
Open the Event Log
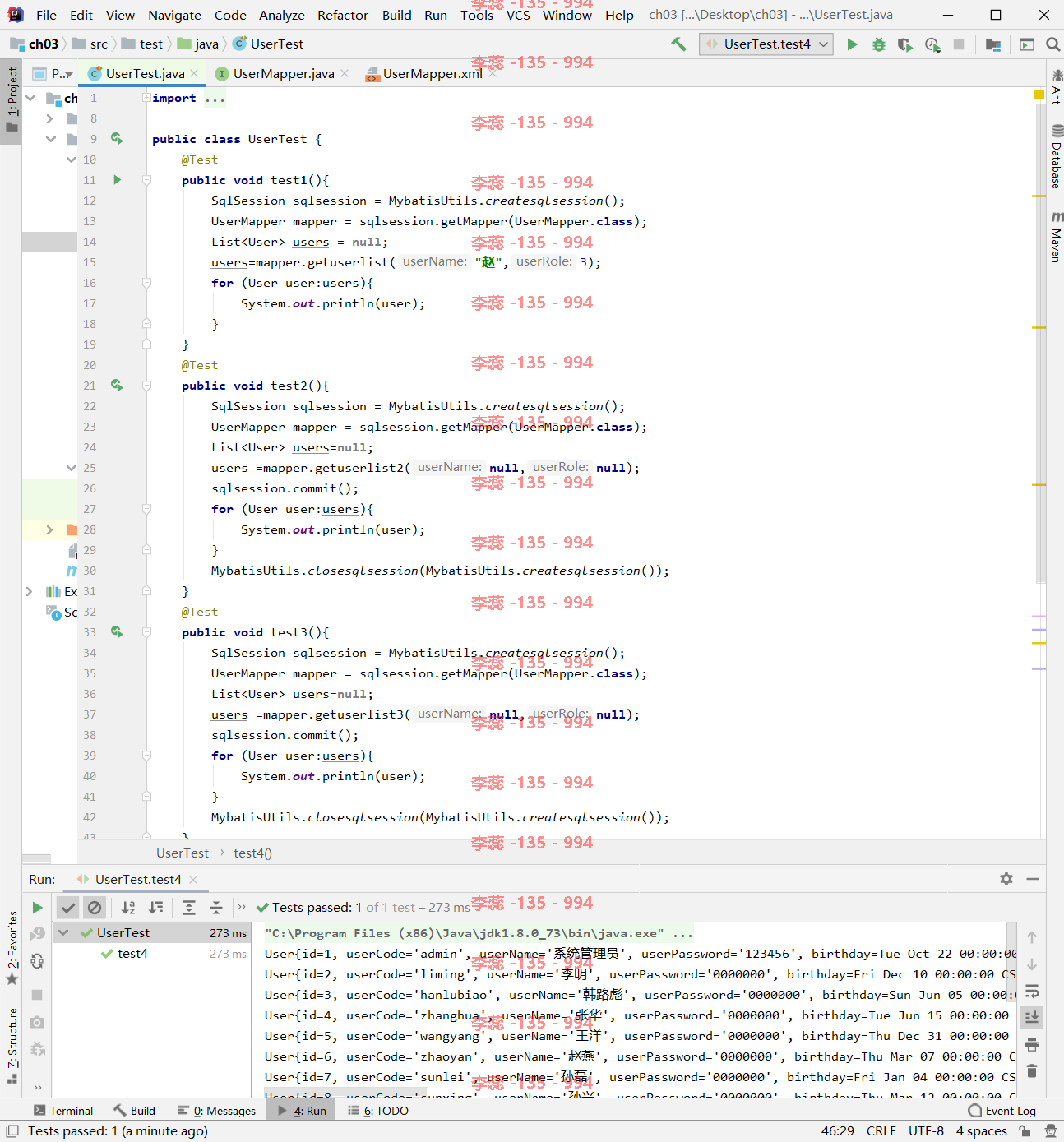pos(1002,1111)
